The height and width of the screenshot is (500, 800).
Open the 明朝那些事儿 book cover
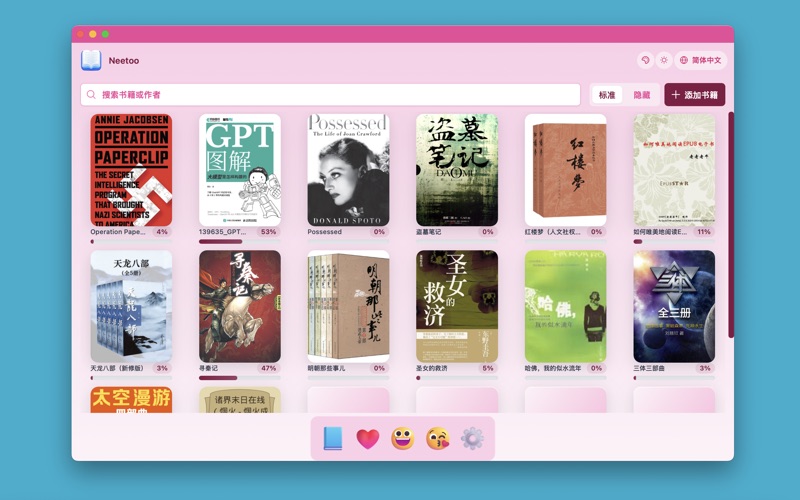(348, 306)
